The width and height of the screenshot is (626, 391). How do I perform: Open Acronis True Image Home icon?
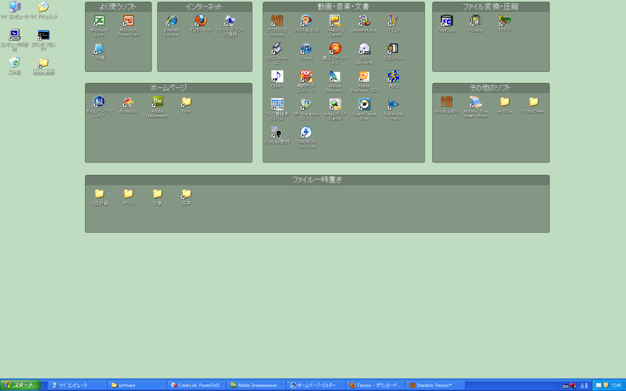point(475,102)
